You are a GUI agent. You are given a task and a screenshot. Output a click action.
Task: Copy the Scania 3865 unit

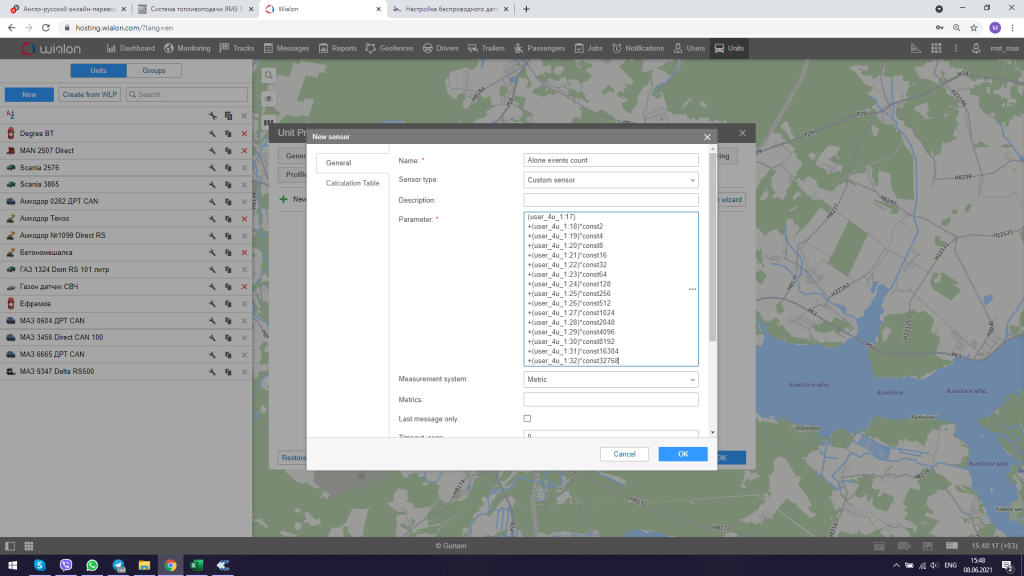(x=229, y=184)
